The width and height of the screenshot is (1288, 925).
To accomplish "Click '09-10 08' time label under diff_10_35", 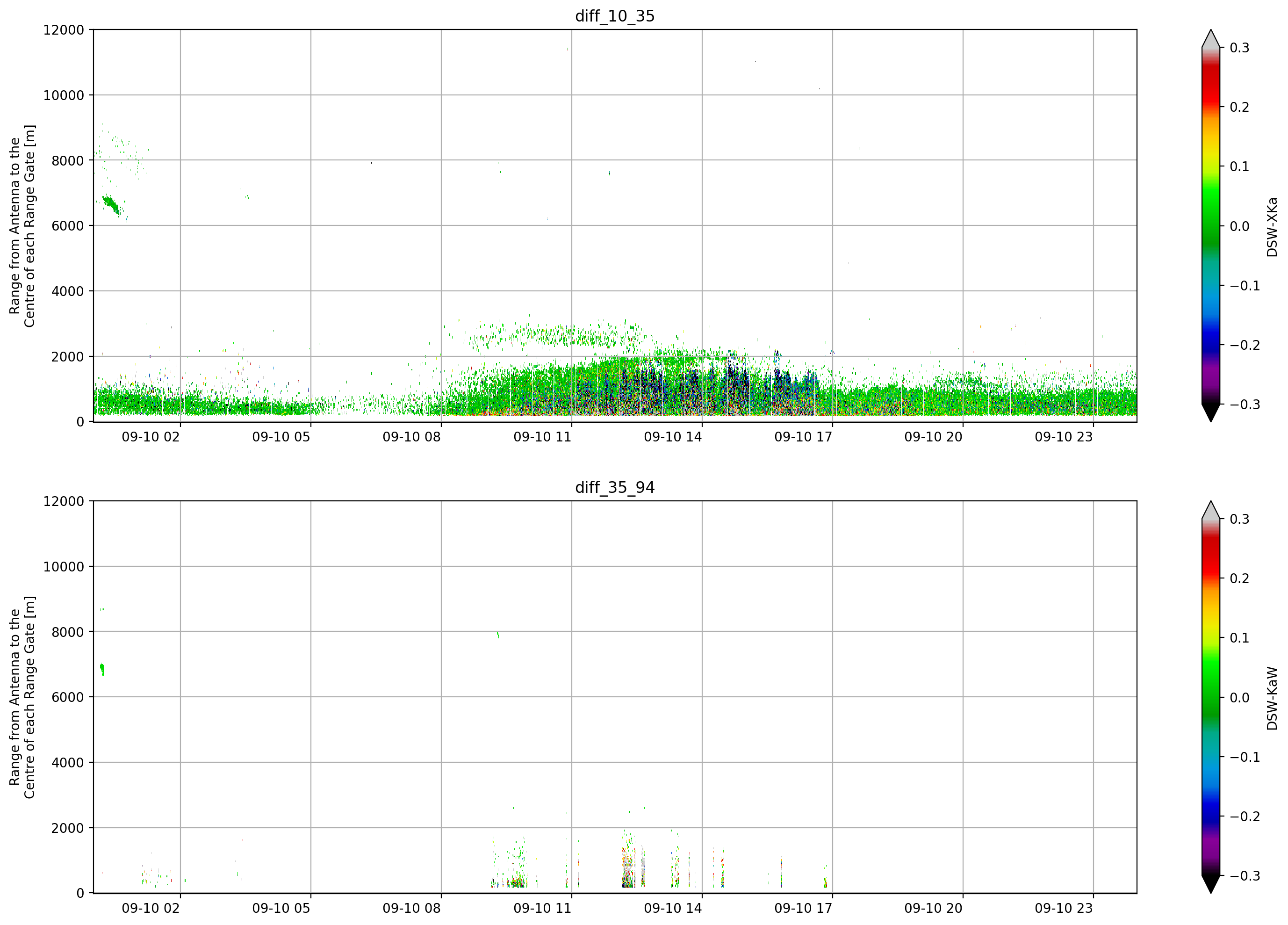I will click(x=412, y=437).
